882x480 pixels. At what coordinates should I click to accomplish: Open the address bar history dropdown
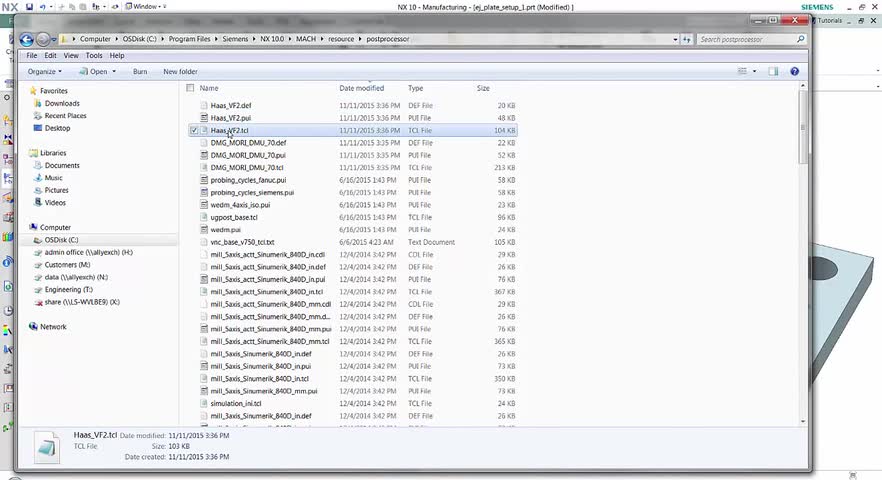coord(675,39)
